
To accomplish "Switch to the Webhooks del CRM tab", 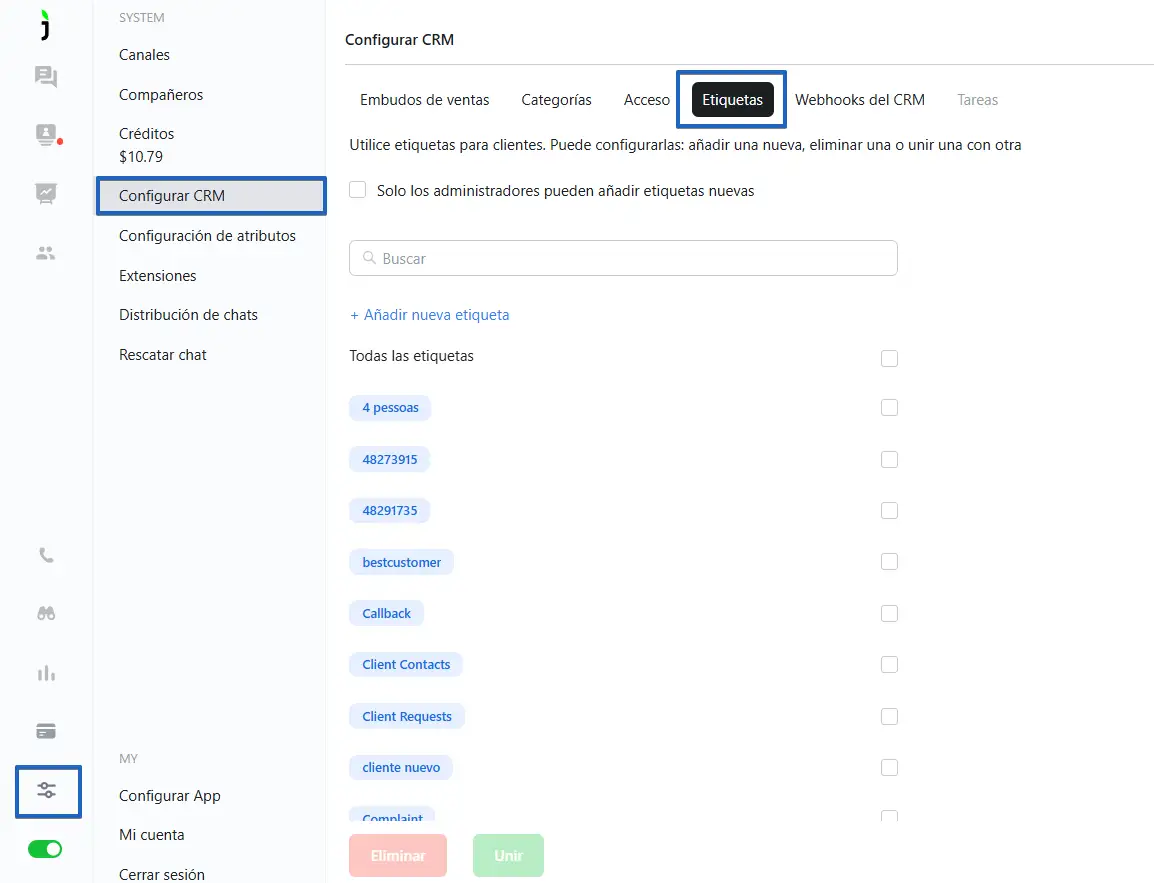I will point(859,100).
